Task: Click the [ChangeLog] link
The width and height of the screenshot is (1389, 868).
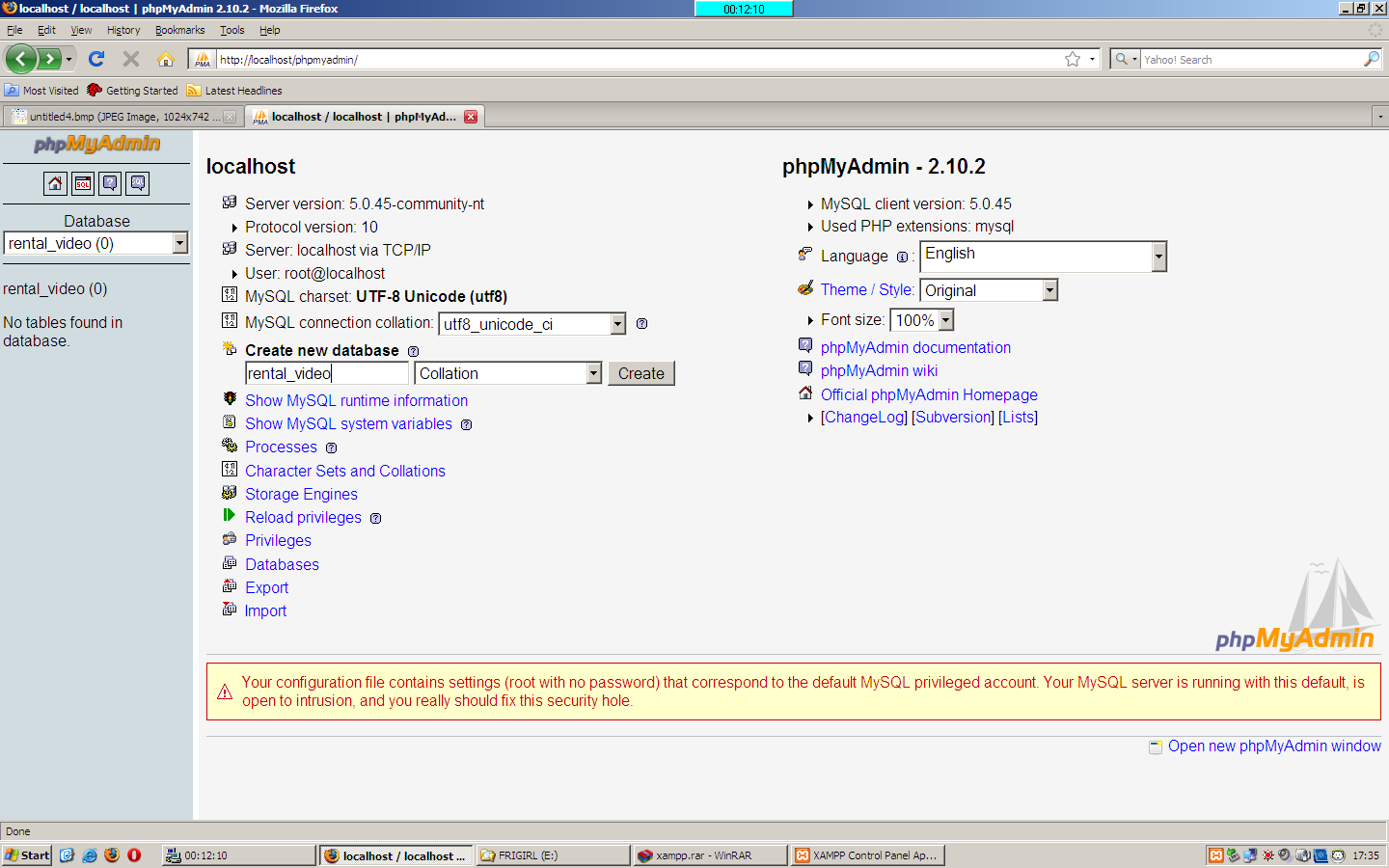Action: tap(864, 417)
